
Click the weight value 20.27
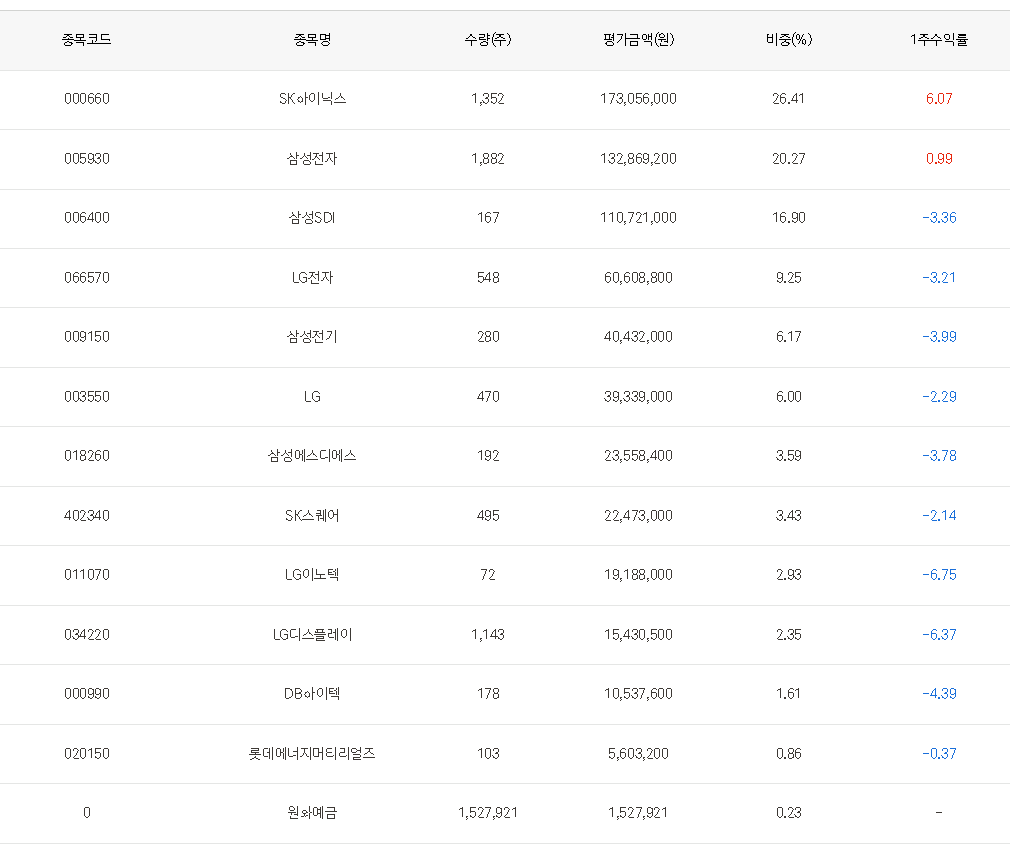(x=788, y=158)
